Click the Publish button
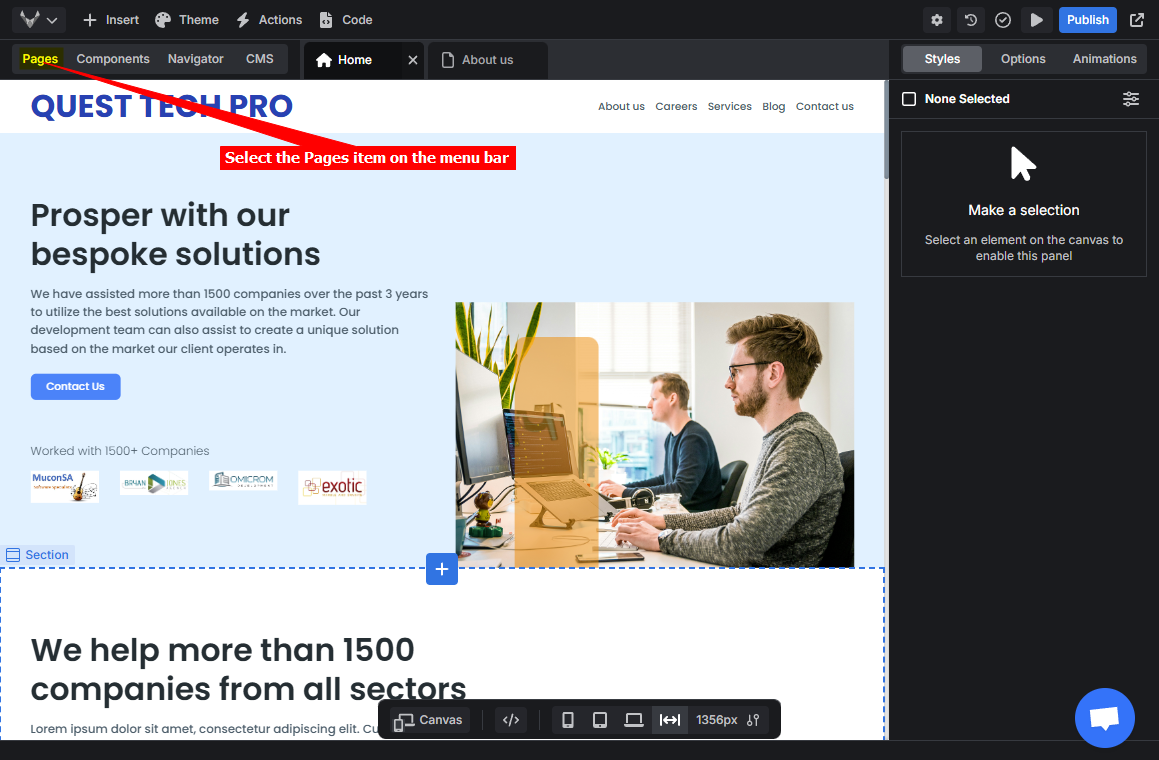 (1087, 20)
